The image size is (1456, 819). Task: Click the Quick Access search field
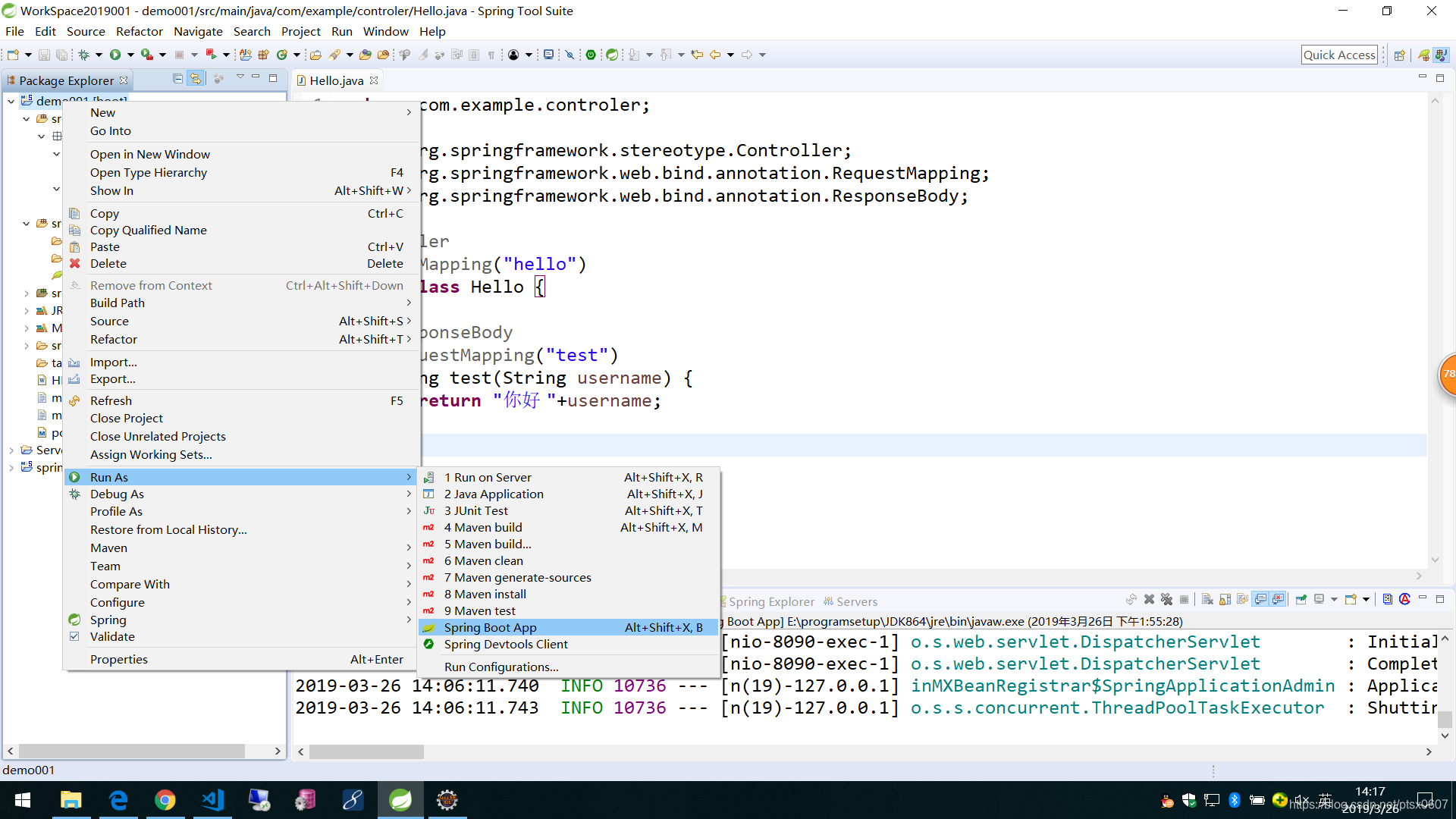[1338, 55]
